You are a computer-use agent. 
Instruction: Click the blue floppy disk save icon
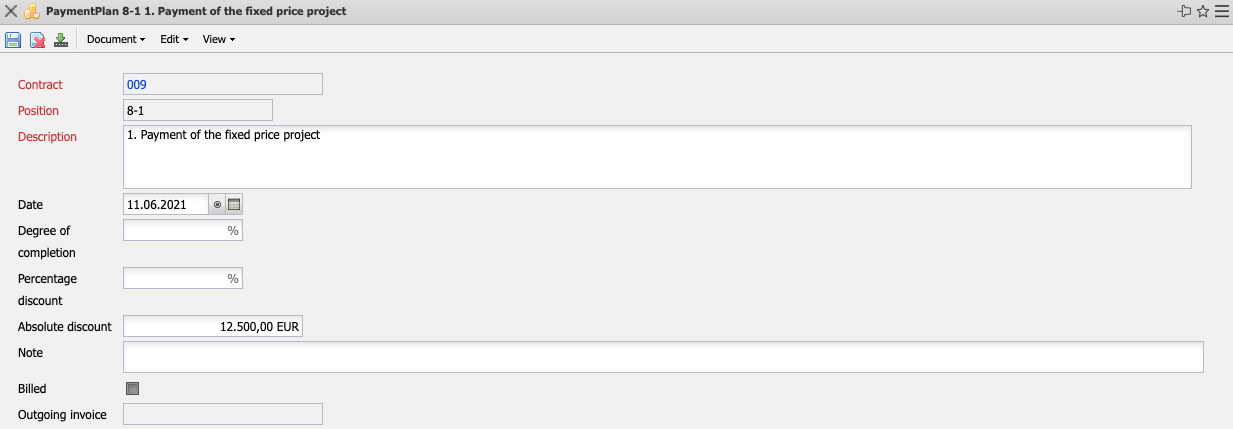[x=13, y=40]
